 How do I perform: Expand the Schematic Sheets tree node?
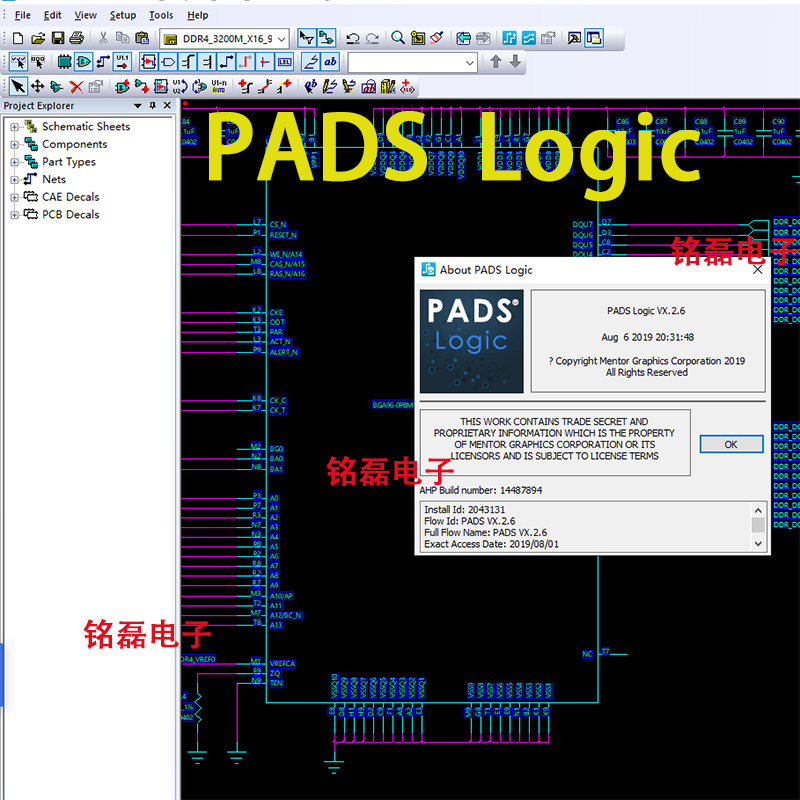tap(14, 127)
